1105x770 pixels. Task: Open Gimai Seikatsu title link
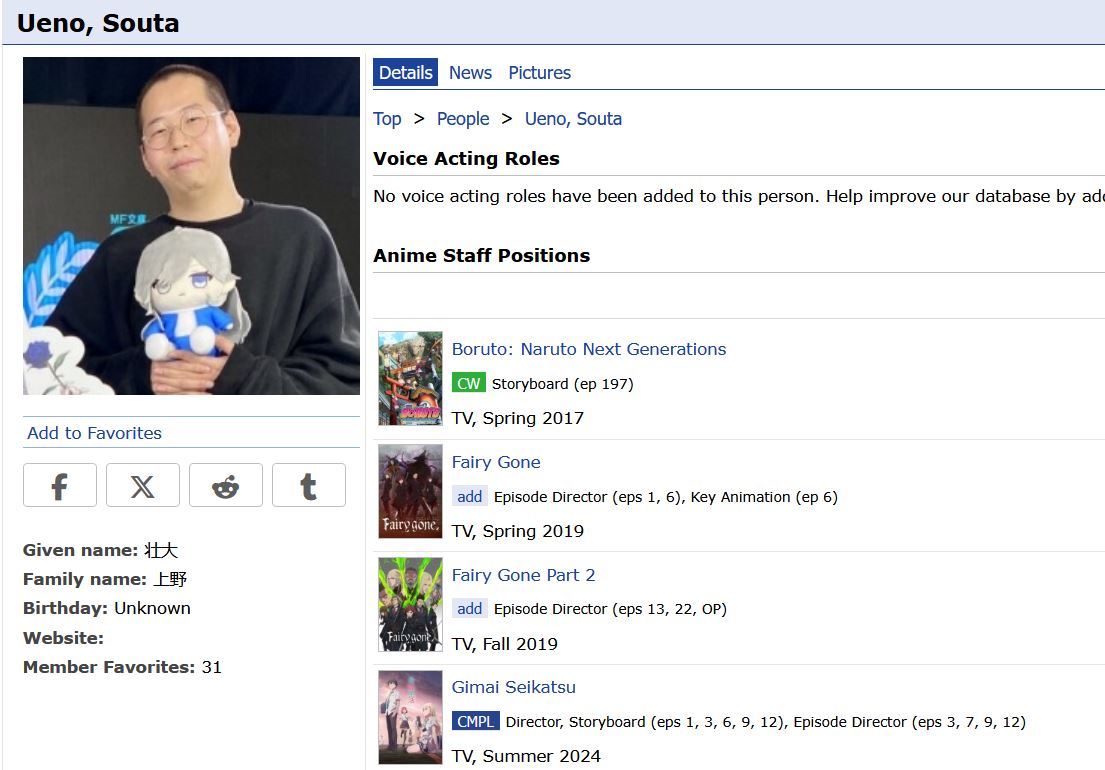pyautogui.click(x=514, y=687)
